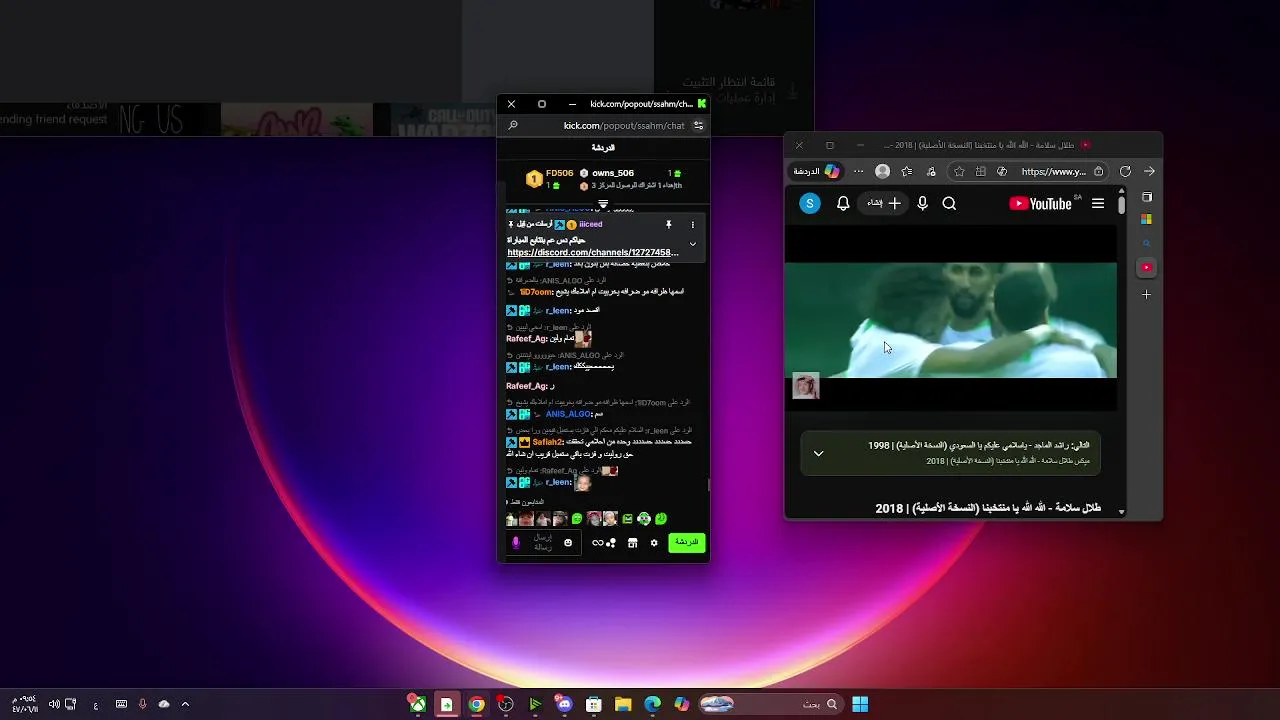The image size is (1280, 720).
Task: Collapse the pinned message with chevron
Action: point(692,244)
